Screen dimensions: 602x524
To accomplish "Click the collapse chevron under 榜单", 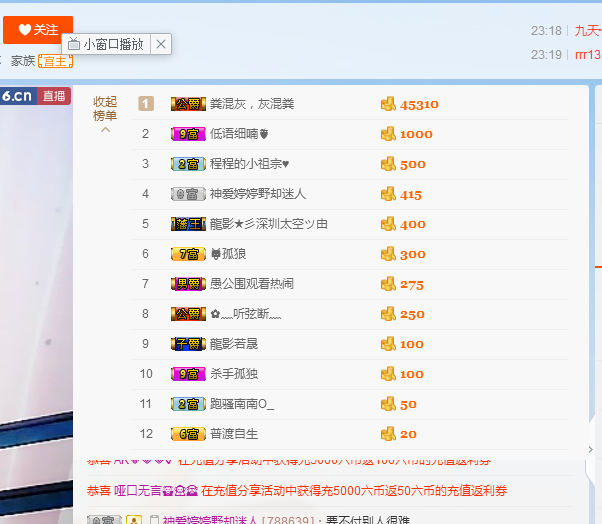I will [105, 130].
